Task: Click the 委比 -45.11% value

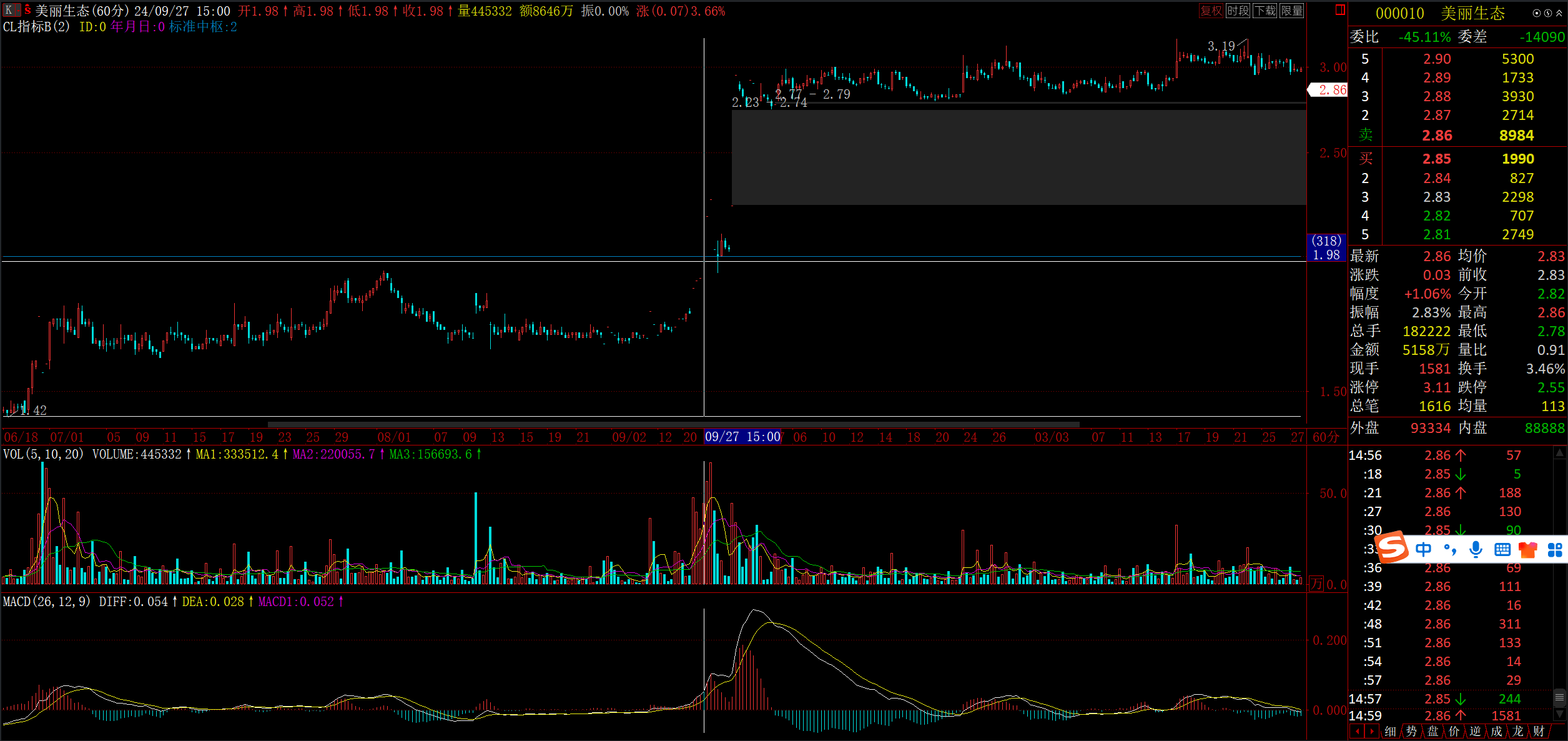Action: coord(1424,37)
